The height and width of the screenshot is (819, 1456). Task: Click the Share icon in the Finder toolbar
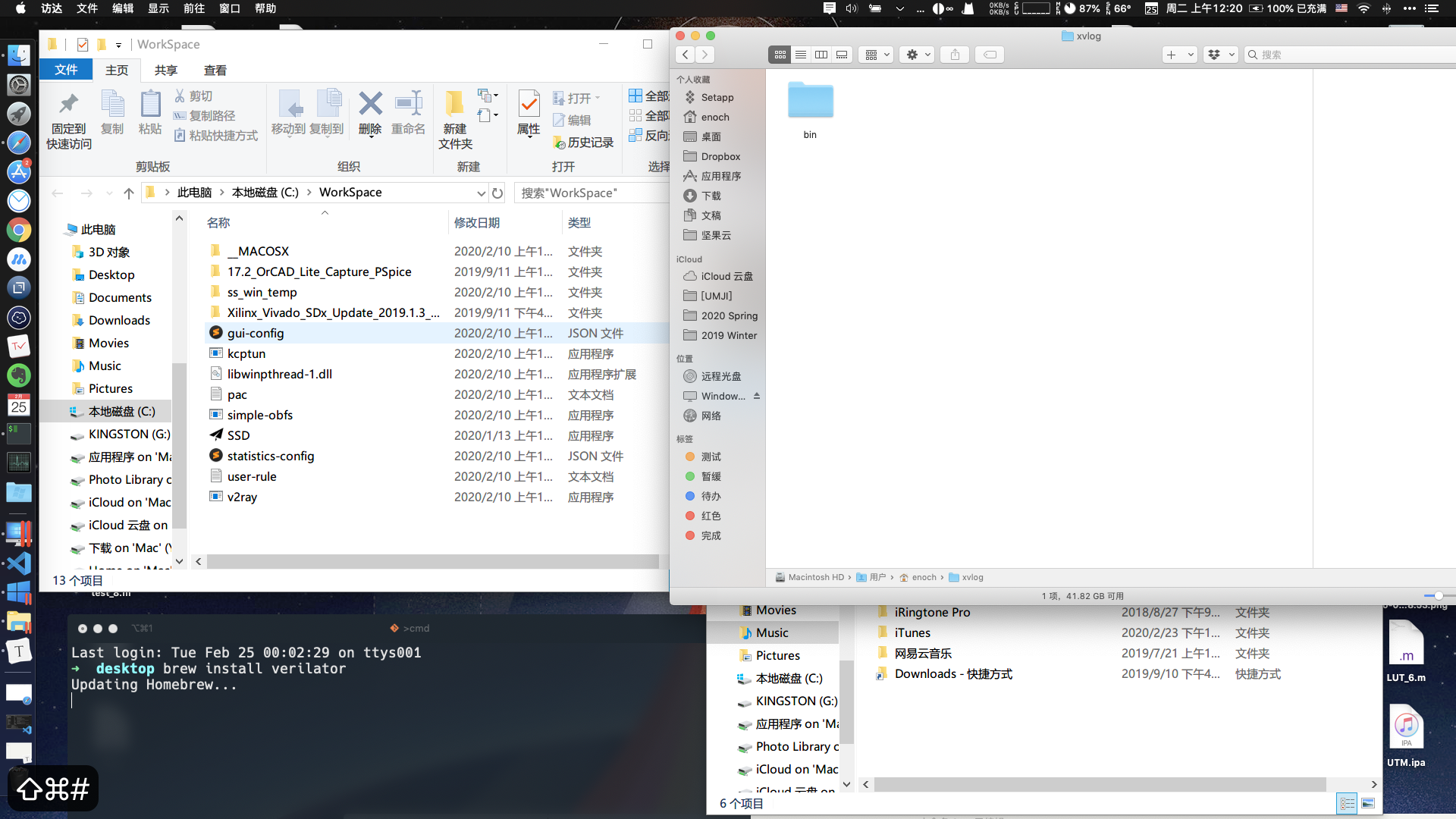pos(954,54)
